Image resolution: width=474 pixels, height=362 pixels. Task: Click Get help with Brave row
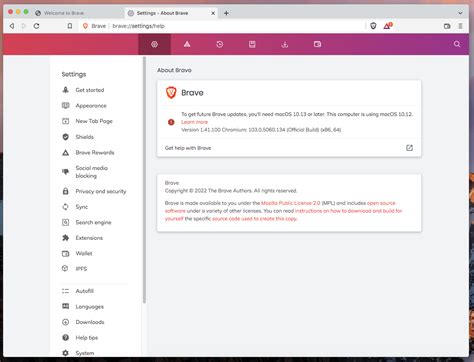click(289, 148)
